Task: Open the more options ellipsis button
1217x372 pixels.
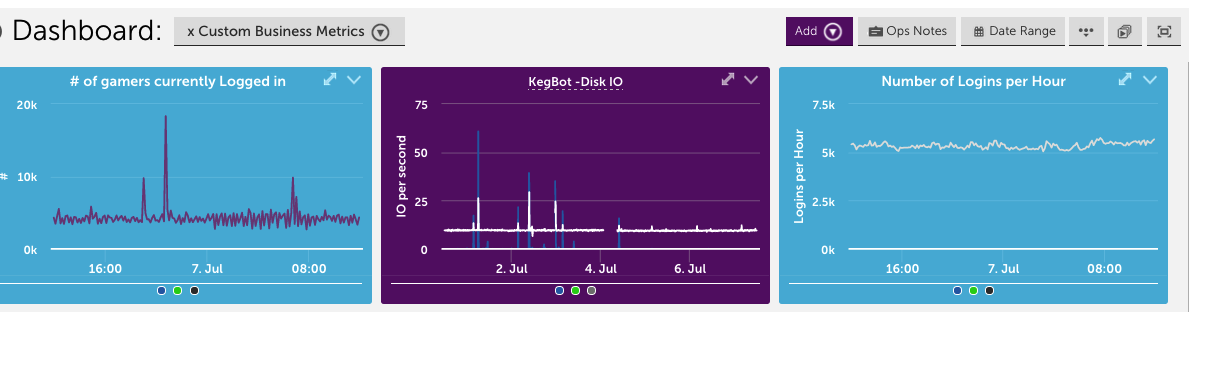Action: pyautogui.click(x=1086, y=31)
